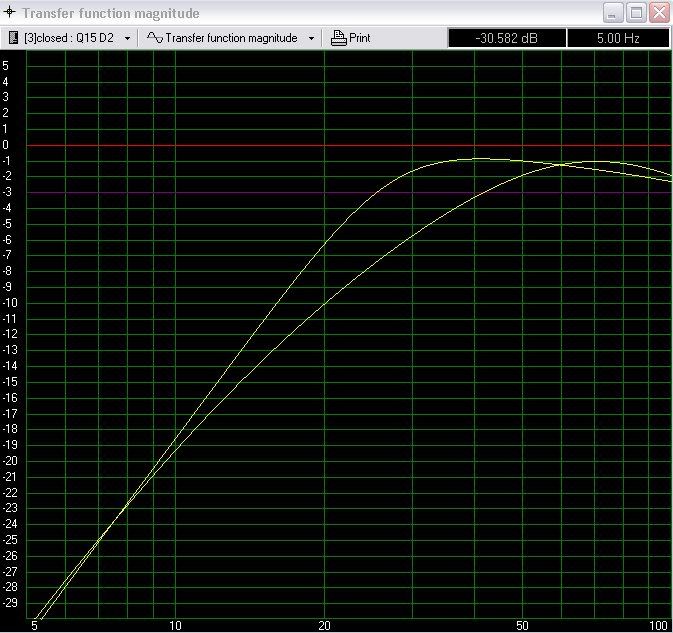The width and height of the screenshot is (673, 633).
Task: Click the red 0 dB reference line
Action: click(349, 145)
